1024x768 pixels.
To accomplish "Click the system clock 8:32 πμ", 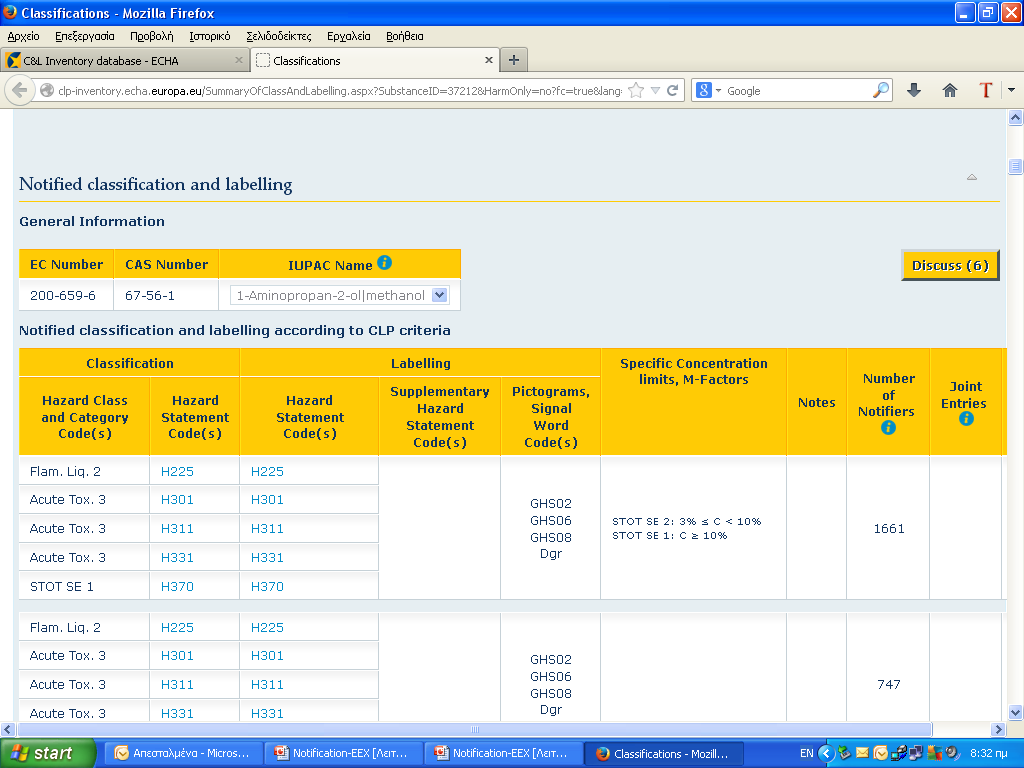I will 989,753.
